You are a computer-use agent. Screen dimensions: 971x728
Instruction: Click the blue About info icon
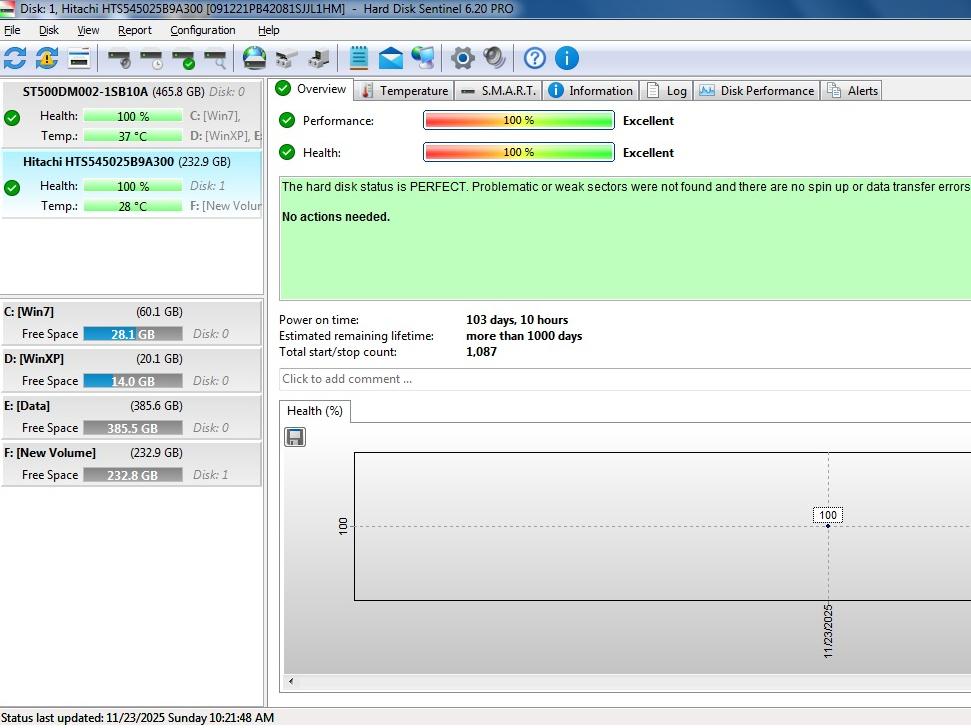click(x=566, y=58)
